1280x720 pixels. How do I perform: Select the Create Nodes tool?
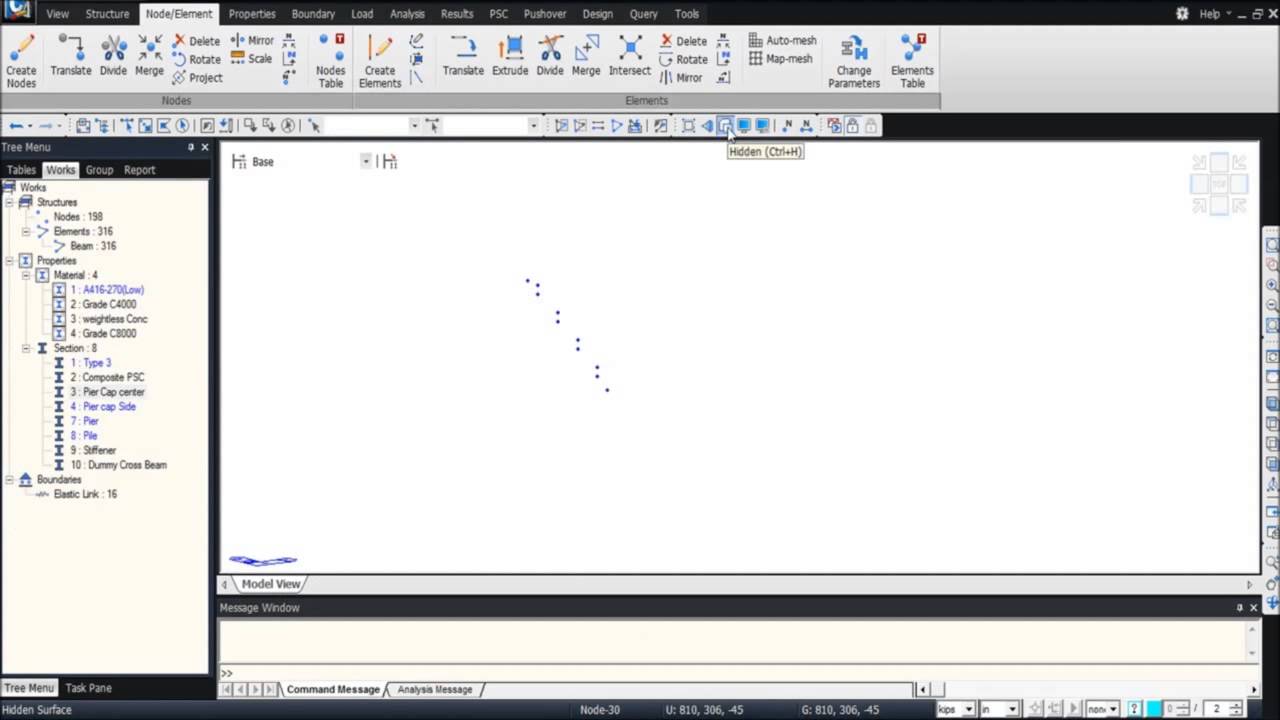click(x=21, y=61)
